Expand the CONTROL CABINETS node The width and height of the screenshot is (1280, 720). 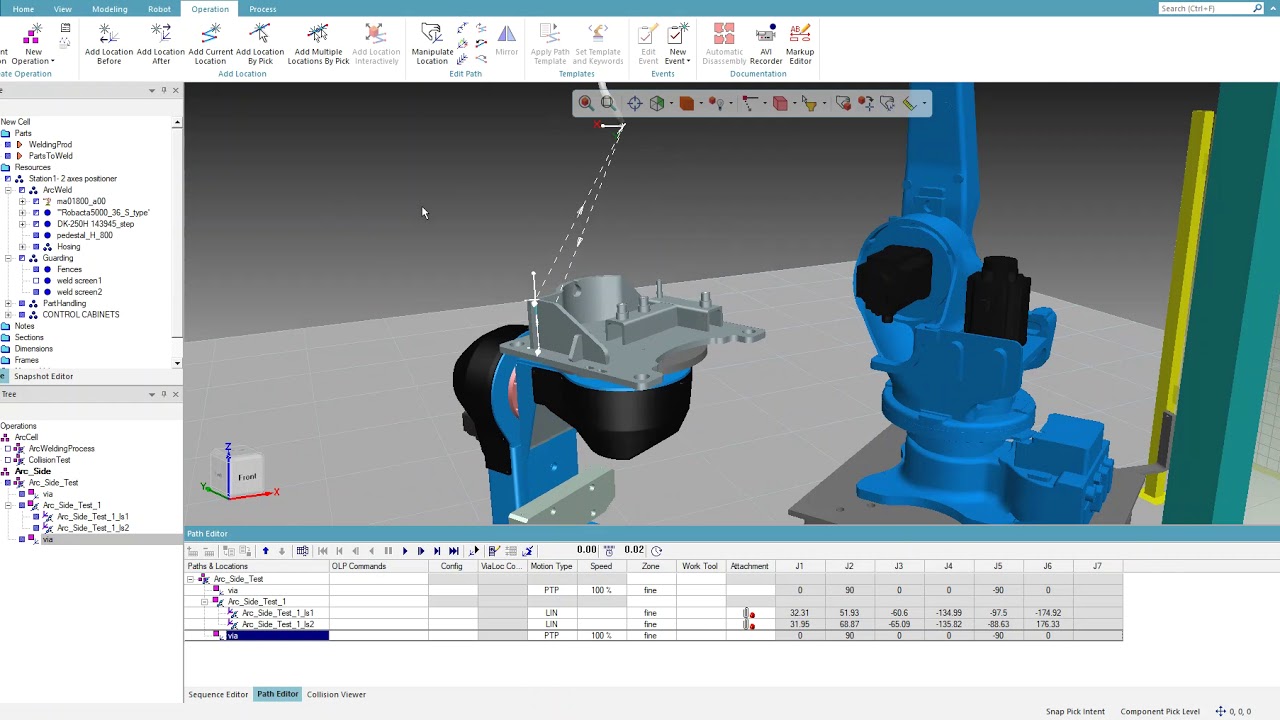pyautogui.click(x=8, y=315)
